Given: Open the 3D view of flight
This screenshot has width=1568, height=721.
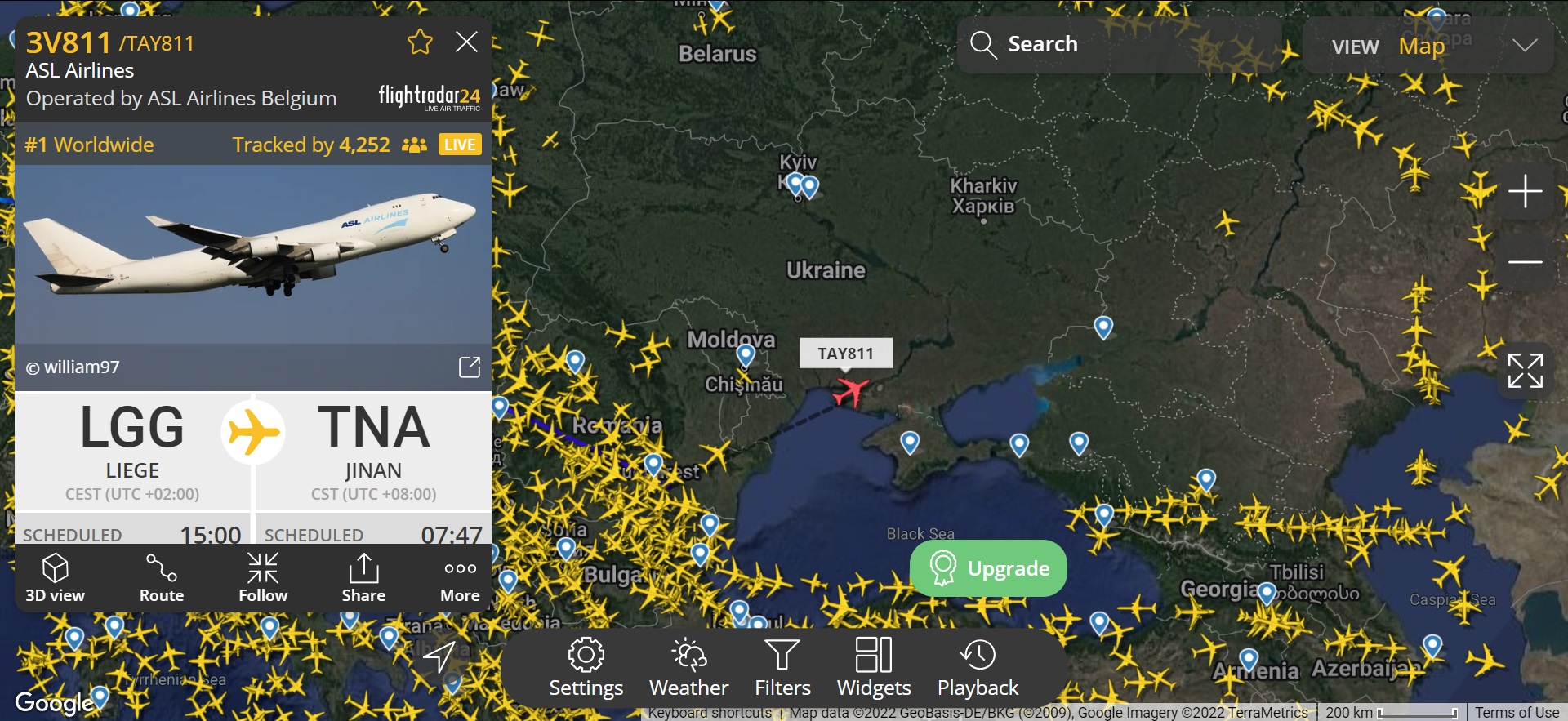Looking at the screenshot, I should (x=55, y=578).
